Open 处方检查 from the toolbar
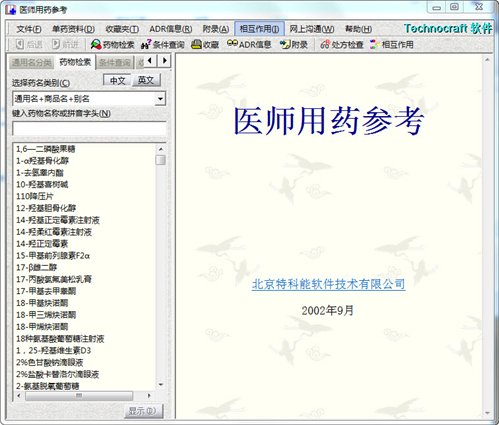 [x=341, y=44]
